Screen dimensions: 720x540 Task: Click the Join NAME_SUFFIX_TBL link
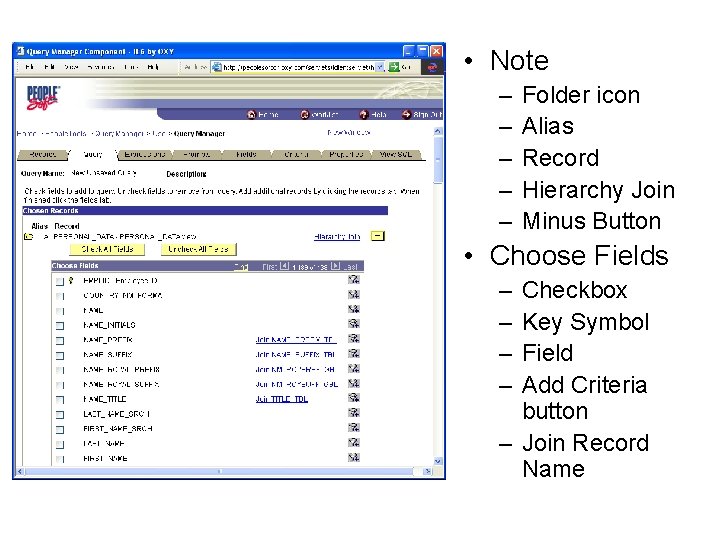(295, 354)
